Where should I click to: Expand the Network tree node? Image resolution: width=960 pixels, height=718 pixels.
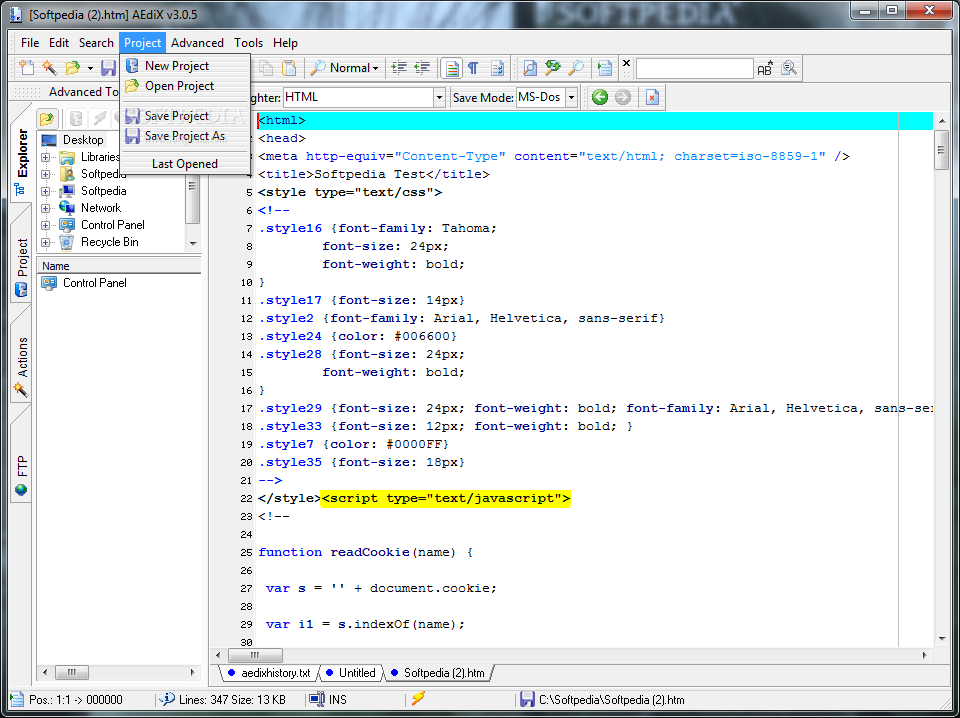point(45,208)
